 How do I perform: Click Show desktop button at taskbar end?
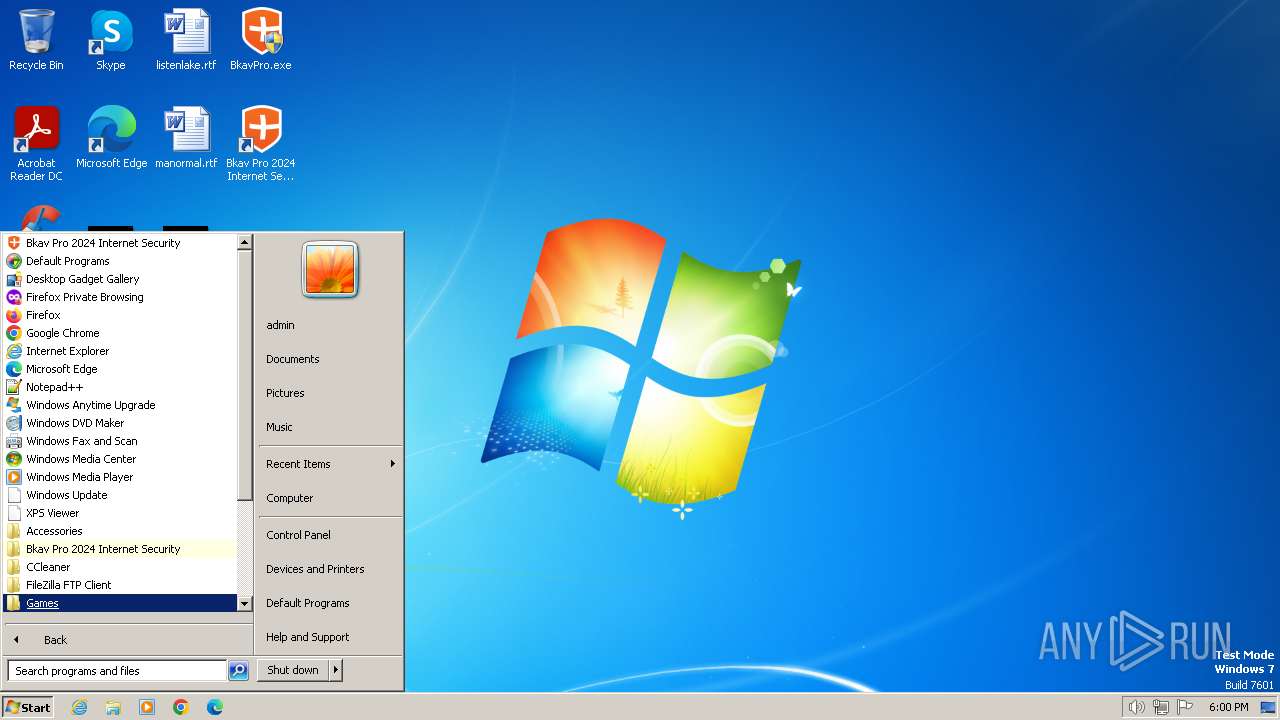coord(1268,707)
